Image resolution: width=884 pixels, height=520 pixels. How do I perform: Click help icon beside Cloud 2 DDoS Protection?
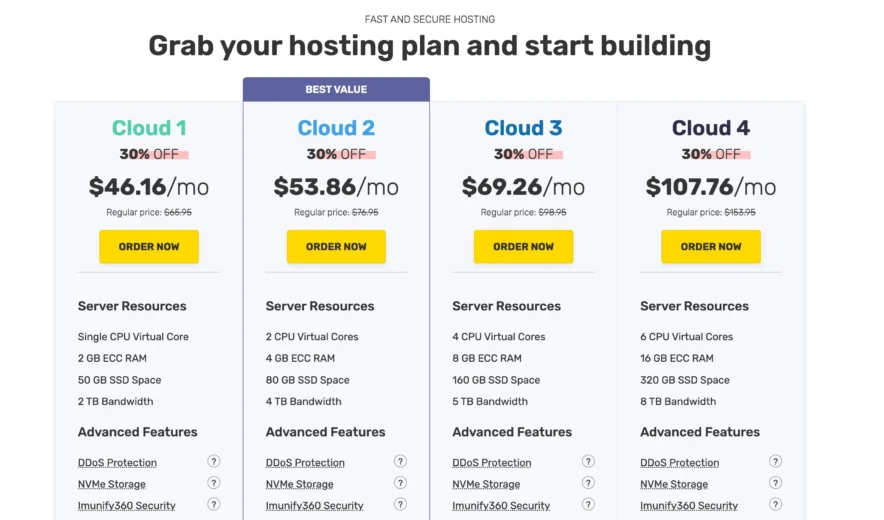point(400,462)
